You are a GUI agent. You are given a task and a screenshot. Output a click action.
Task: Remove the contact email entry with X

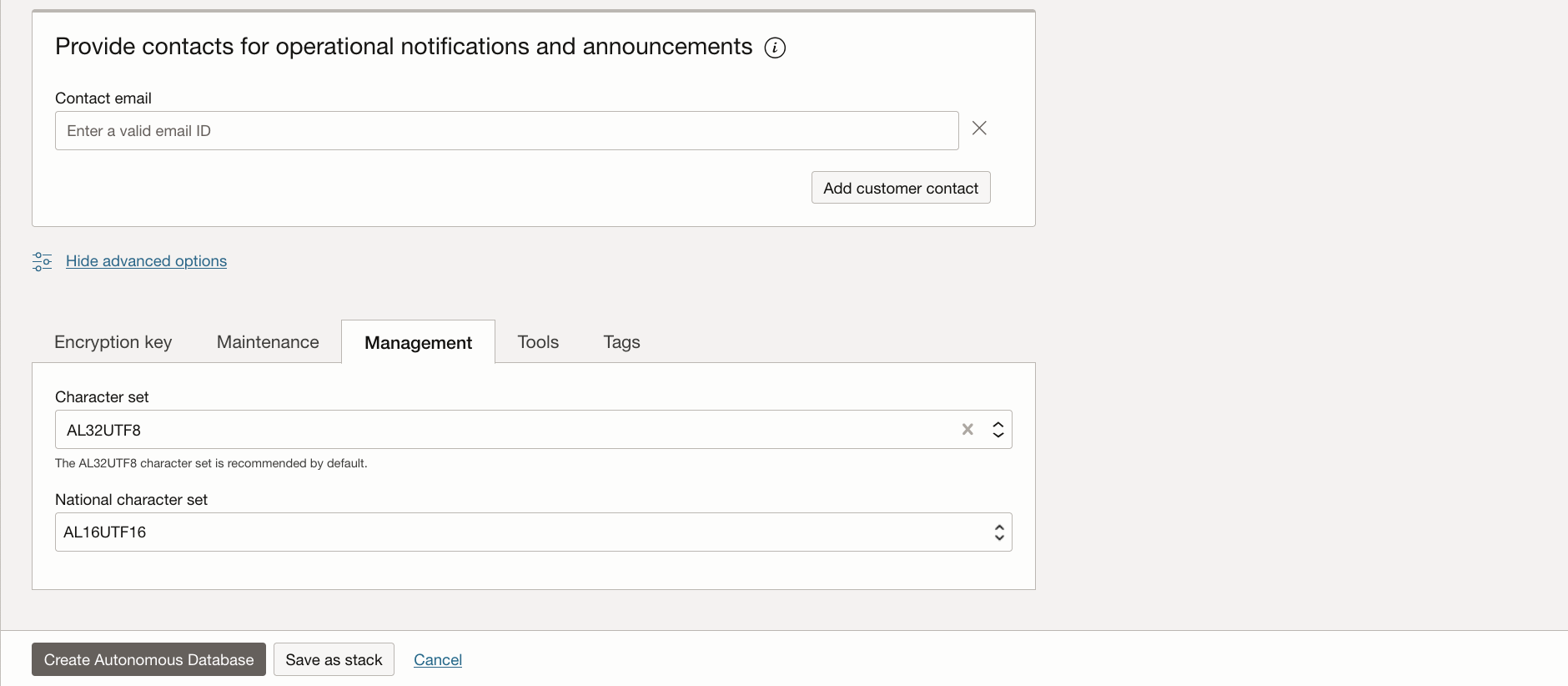(x=979, y=129)
